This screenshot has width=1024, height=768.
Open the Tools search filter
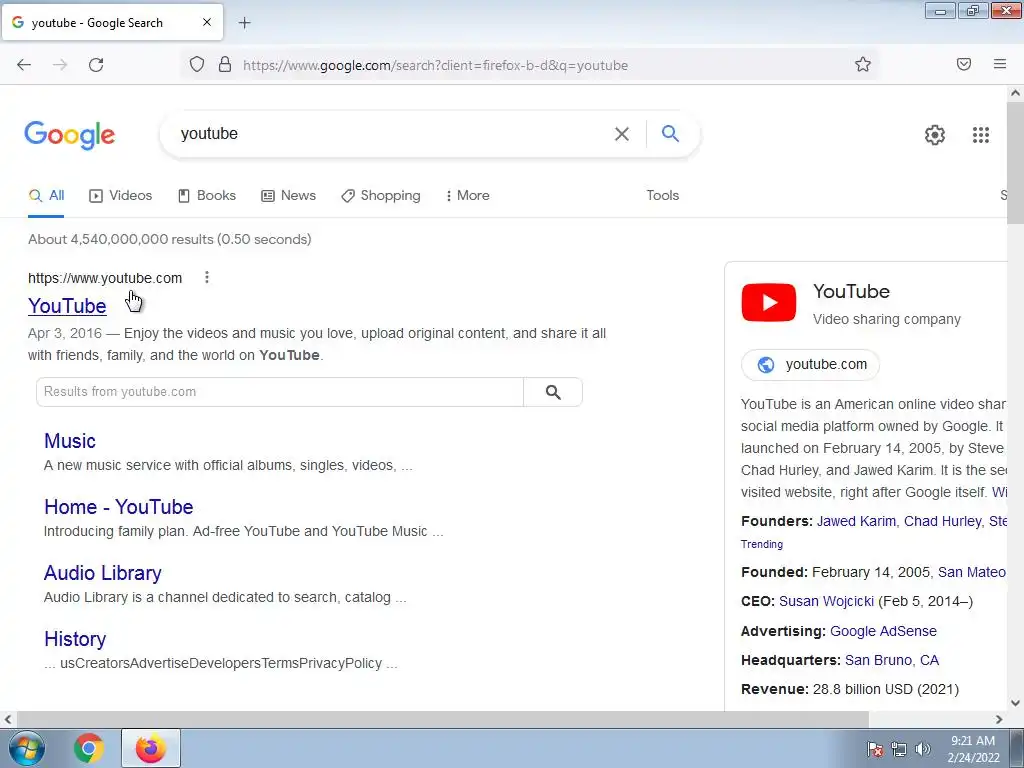click(x=662, y=195)
